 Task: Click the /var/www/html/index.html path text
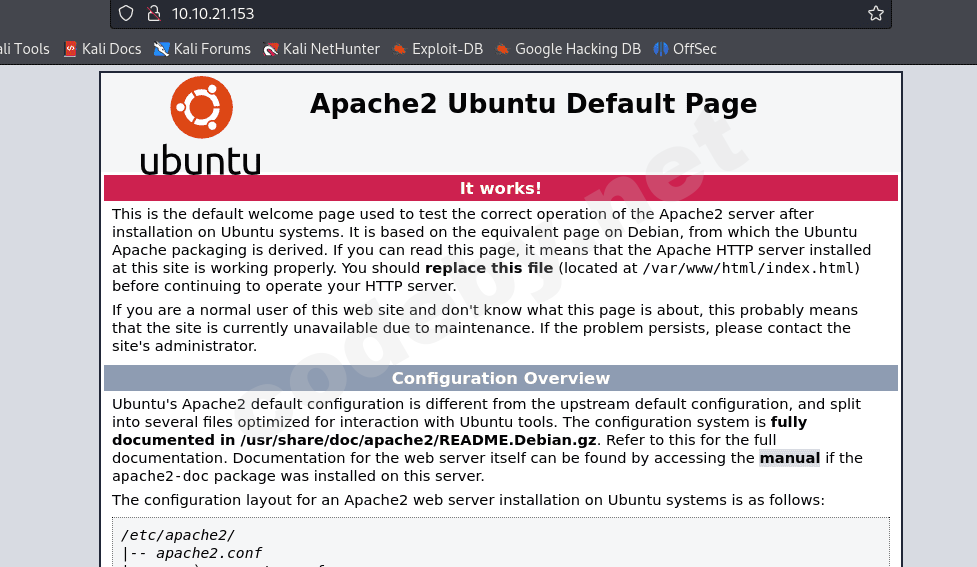(x=748, y=268)
